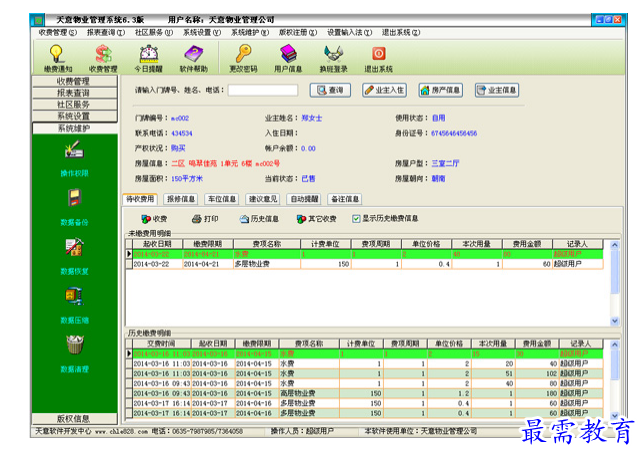Viewport: 643px width, 463px height.
Task: Click 退出系统 red power icon in toolbar
Action: click(x=379, y=59)
